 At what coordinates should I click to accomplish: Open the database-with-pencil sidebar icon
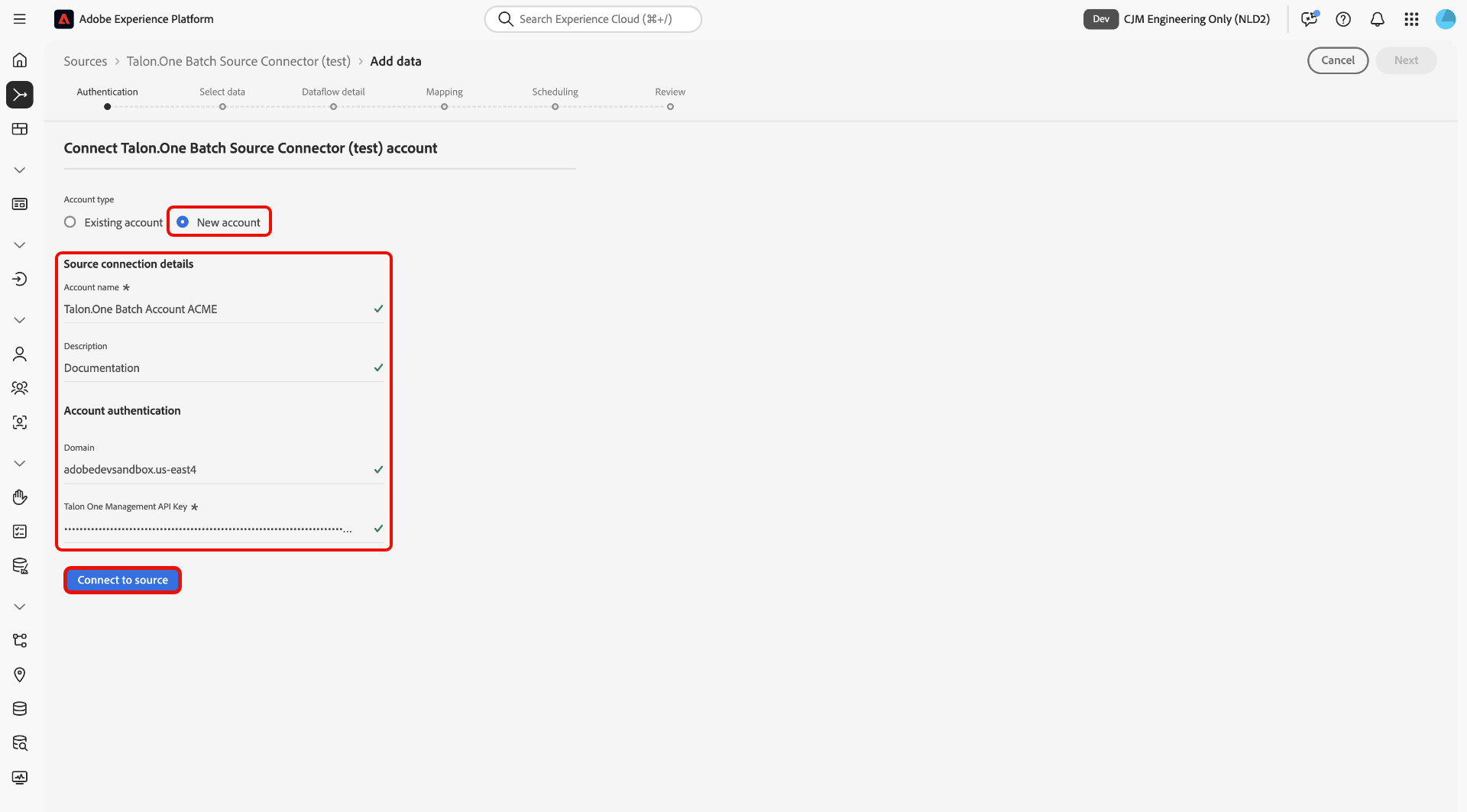click(20, 566)
